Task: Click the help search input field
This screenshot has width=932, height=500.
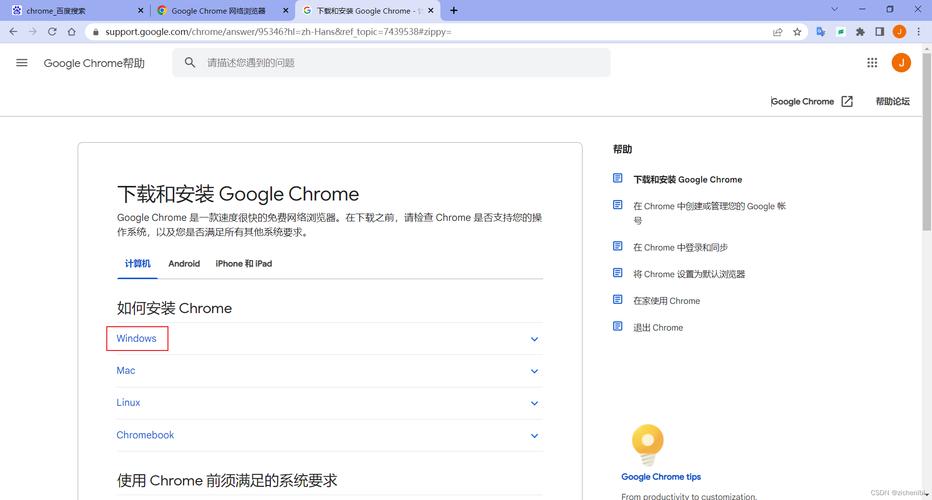Action: point(400,63)
